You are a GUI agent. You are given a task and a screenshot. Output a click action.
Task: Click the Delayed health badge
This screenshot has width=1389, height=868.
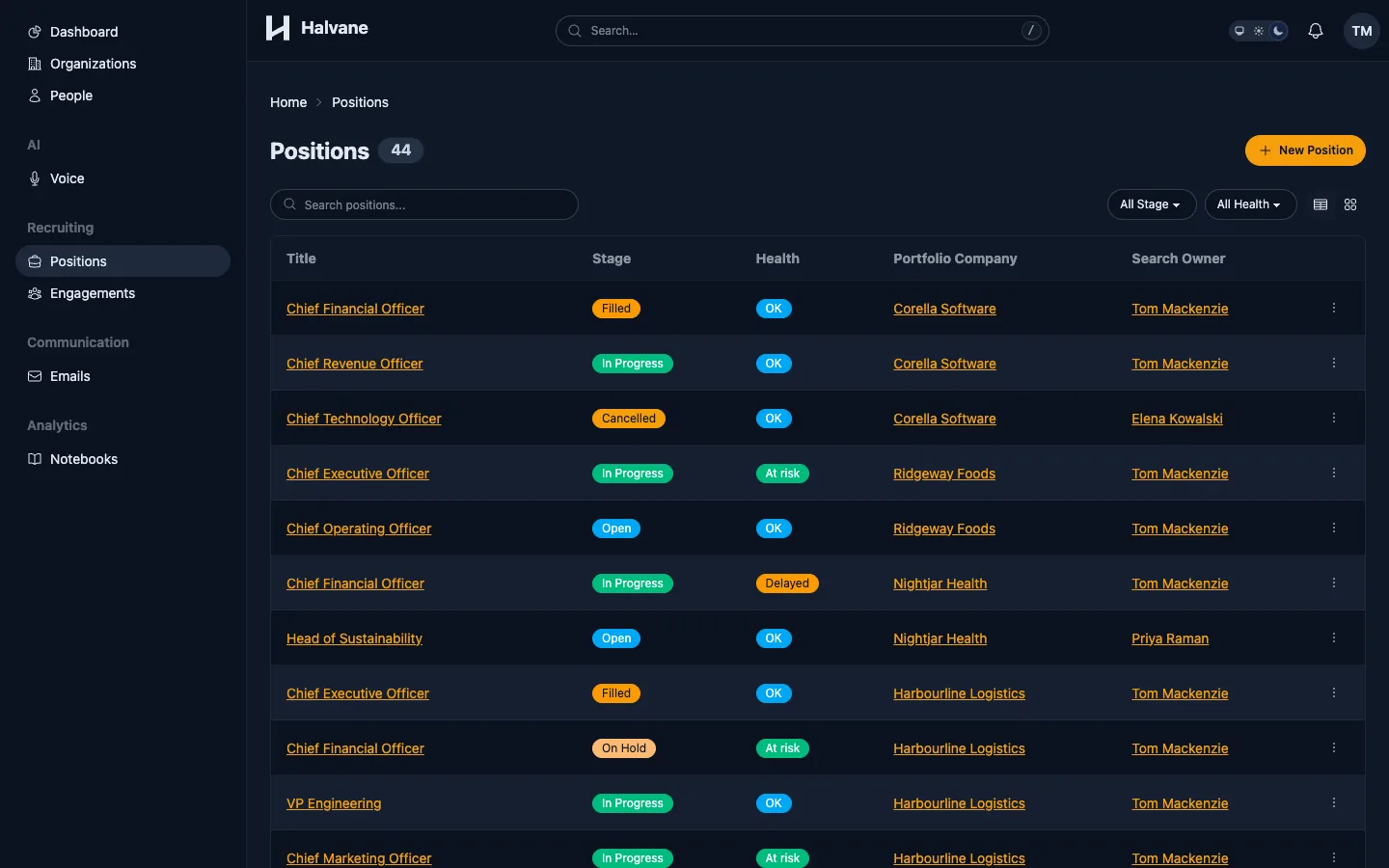tap(787, 583)
